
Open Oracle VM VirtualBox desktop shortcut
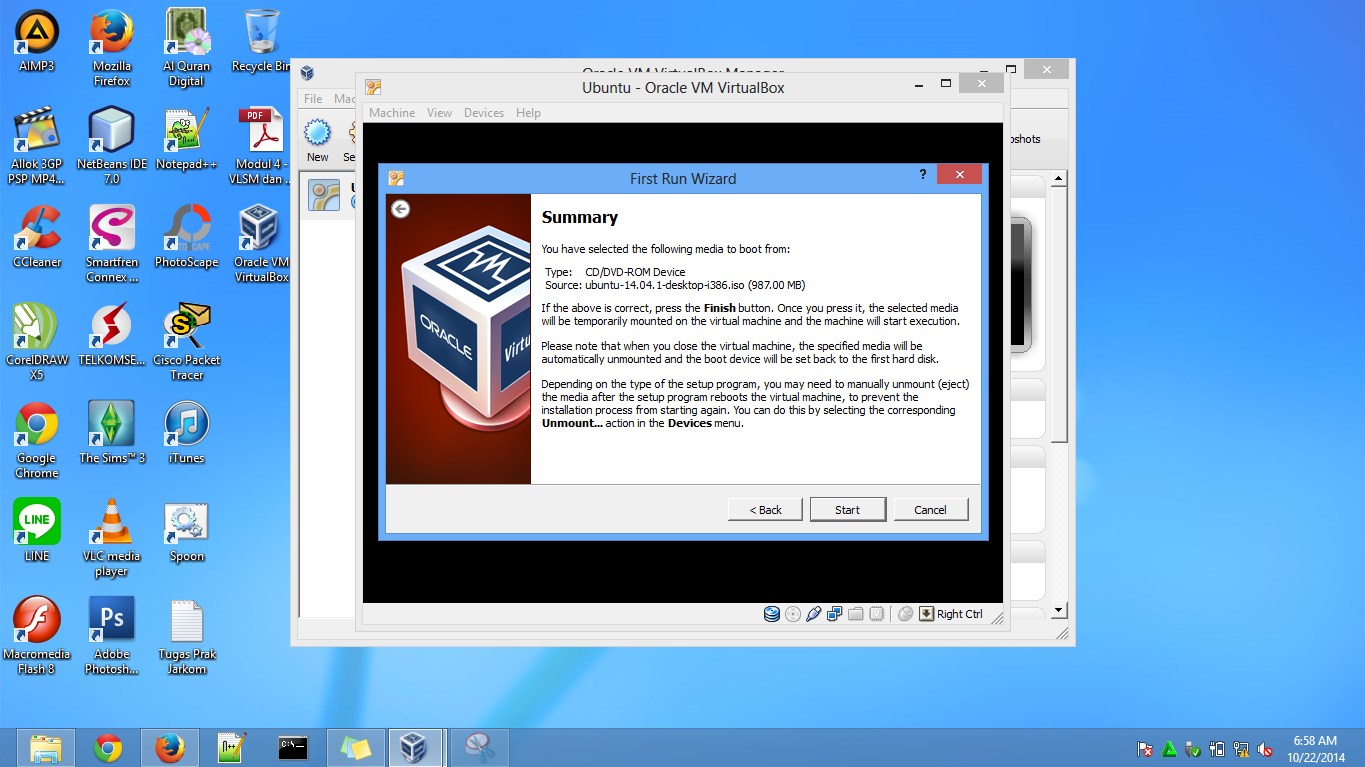pyautogui.click(x=262, y=244)
